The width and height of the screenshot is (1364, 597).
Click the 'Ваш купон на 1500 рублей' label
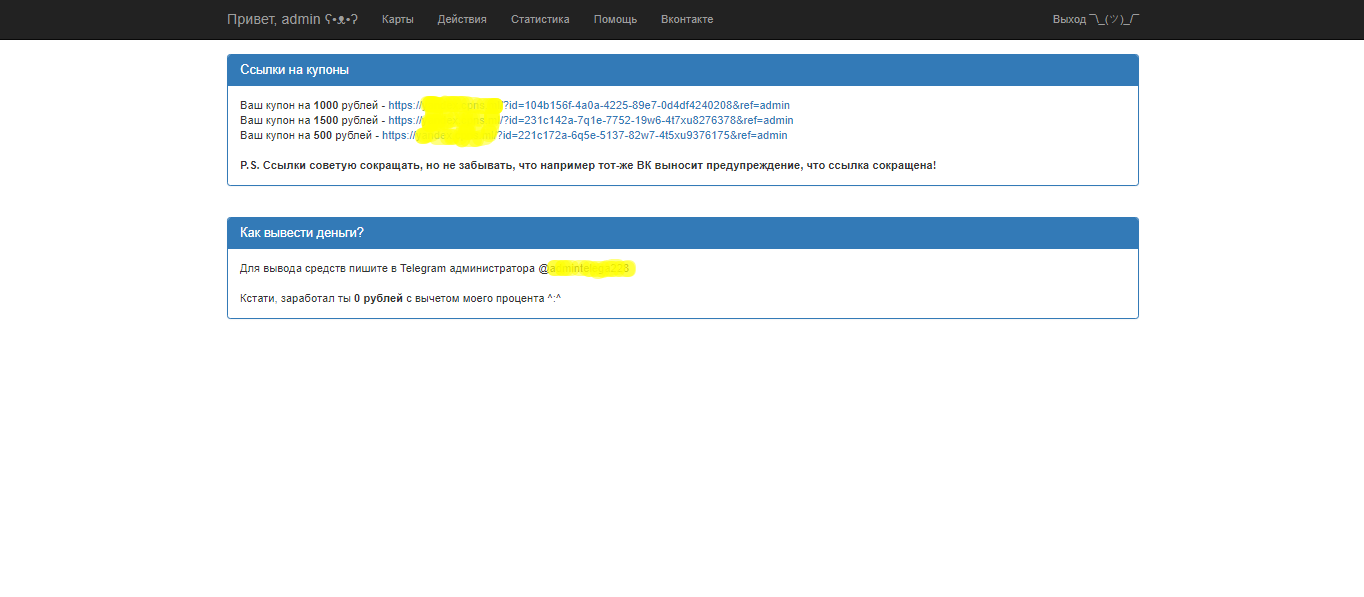309,120
